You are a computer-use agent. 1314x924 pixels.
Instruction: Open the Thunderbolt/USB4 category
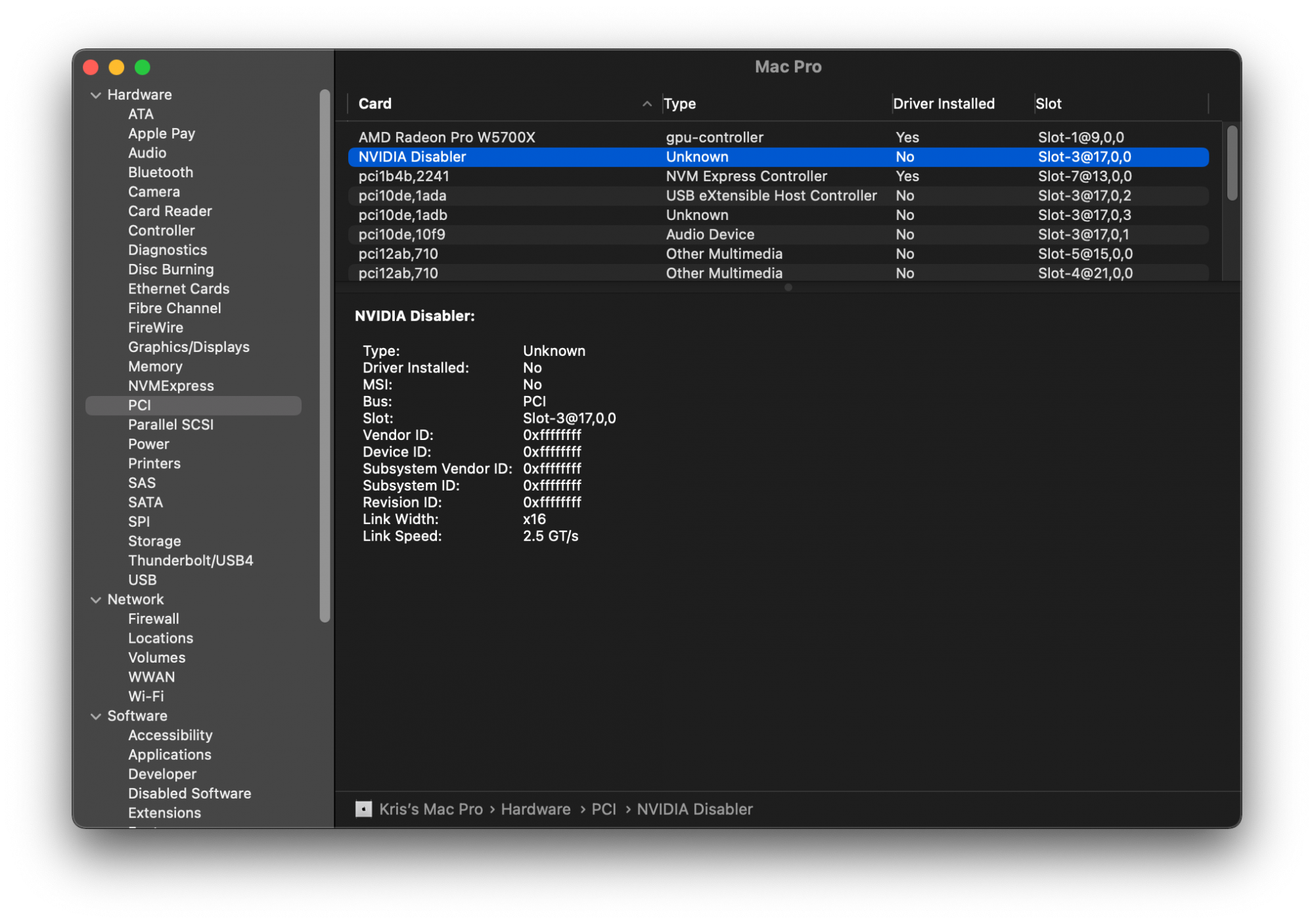191,560
